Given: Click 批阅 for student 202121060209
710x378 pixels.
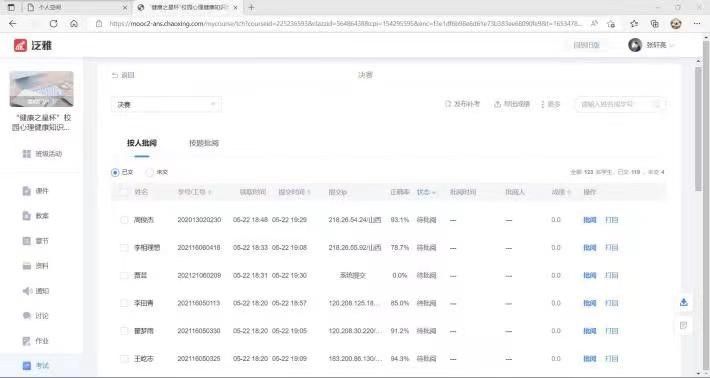Looking at the screenshot, I should point(590,275).
